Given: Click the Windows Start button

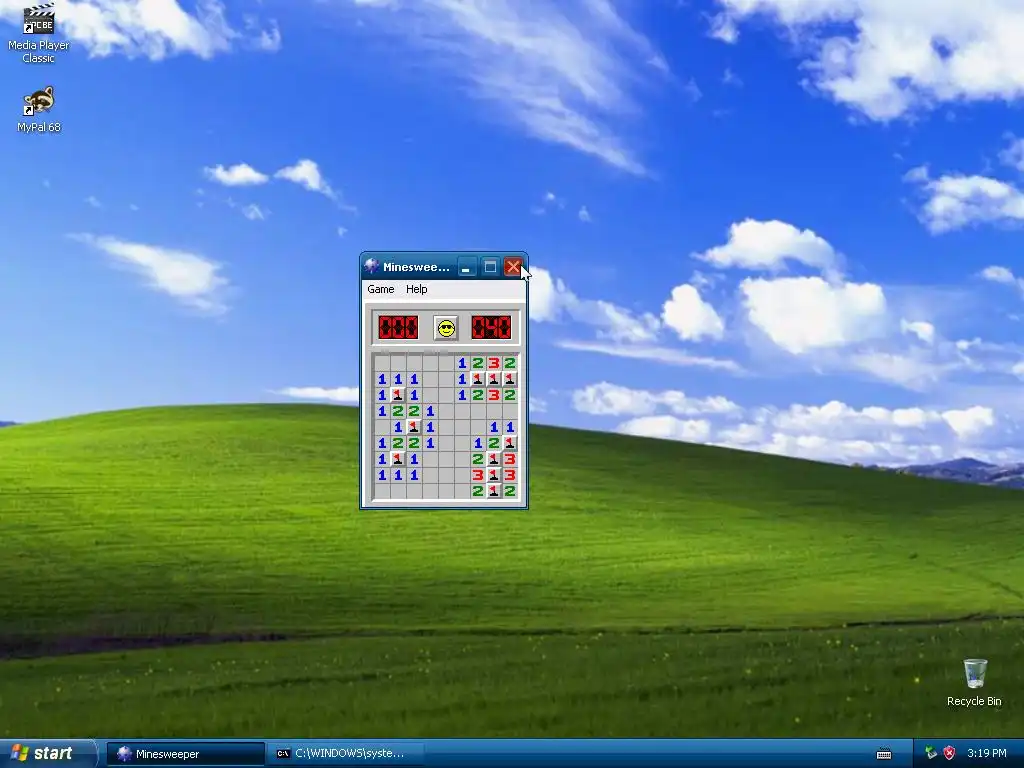Looking at the screenshot, I should coord(46,754).
